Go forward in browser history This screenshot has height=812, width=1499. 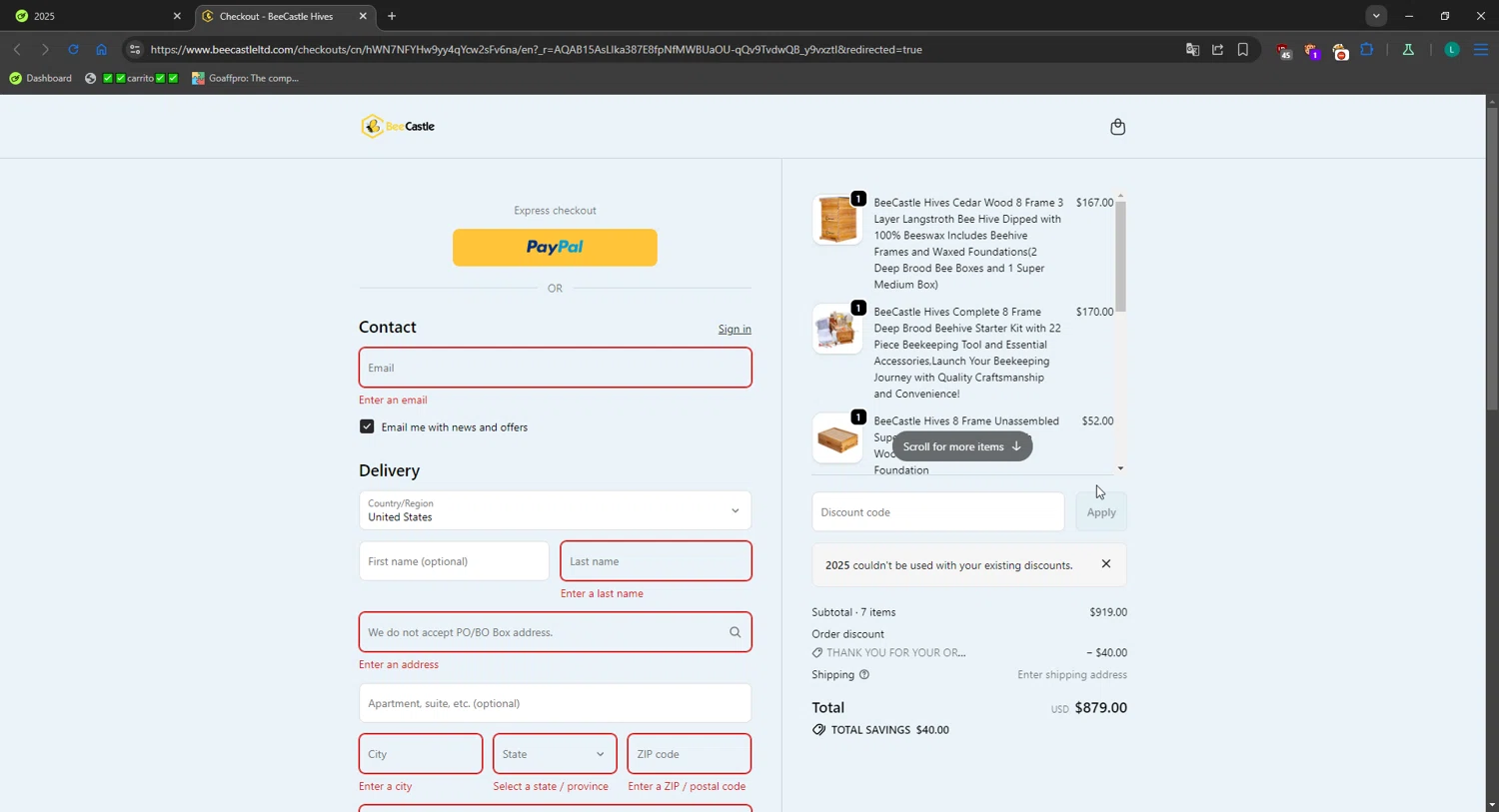click(45, 49)
